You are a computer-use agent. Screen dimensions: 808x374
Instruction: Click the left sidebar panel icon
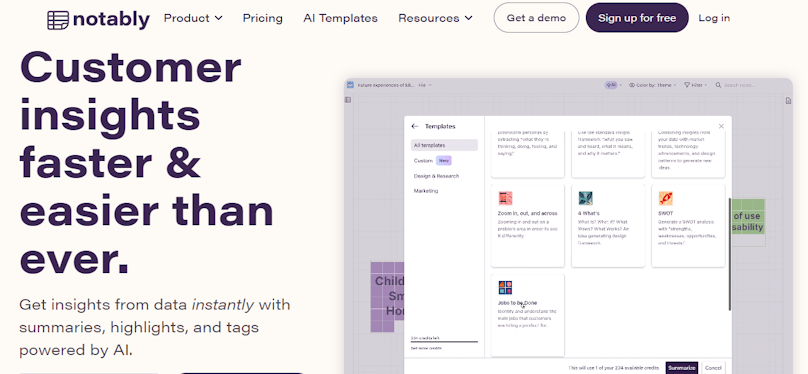(x=348, y=100)
